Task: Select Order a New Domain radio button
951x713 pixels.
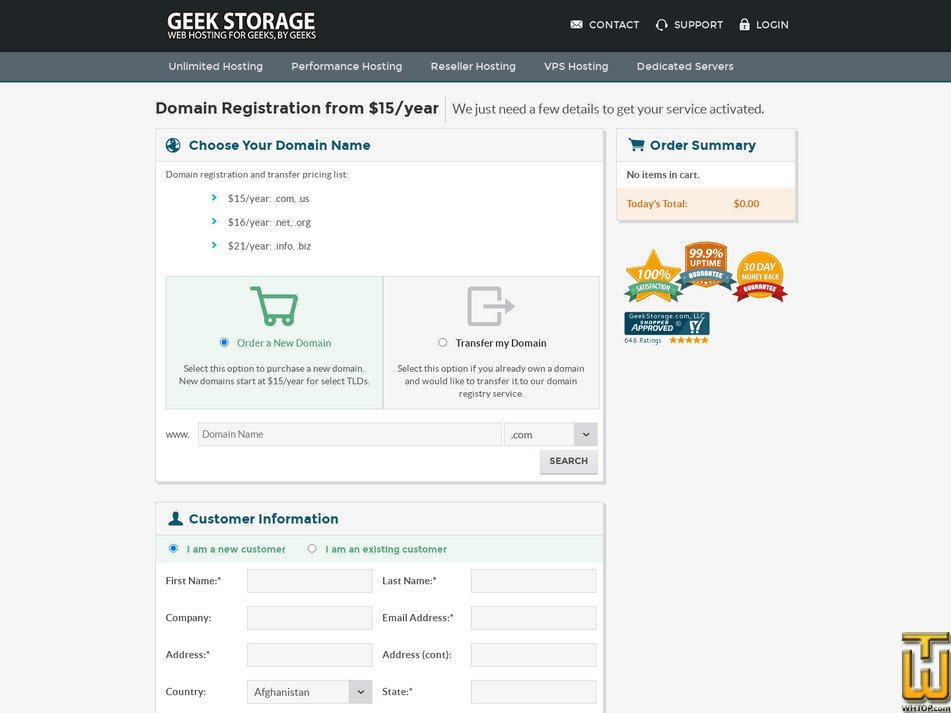Action: click(224, 343)
